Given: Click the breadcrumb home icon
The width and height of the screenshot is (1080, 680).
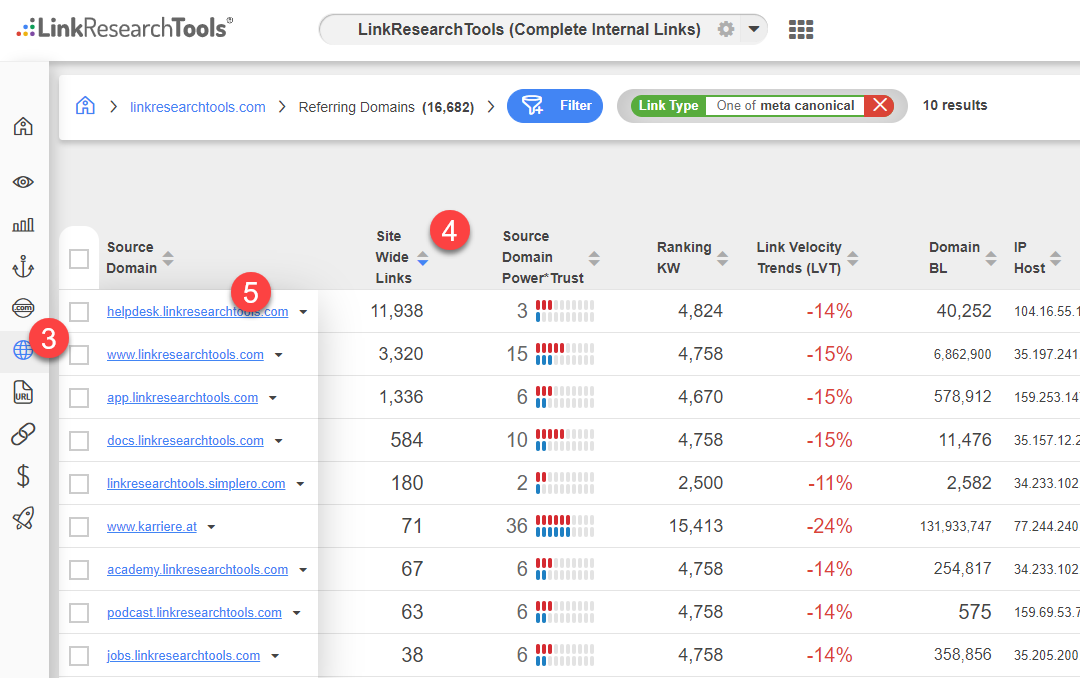Looking at the screenshot, I should (x=85, y=105).
